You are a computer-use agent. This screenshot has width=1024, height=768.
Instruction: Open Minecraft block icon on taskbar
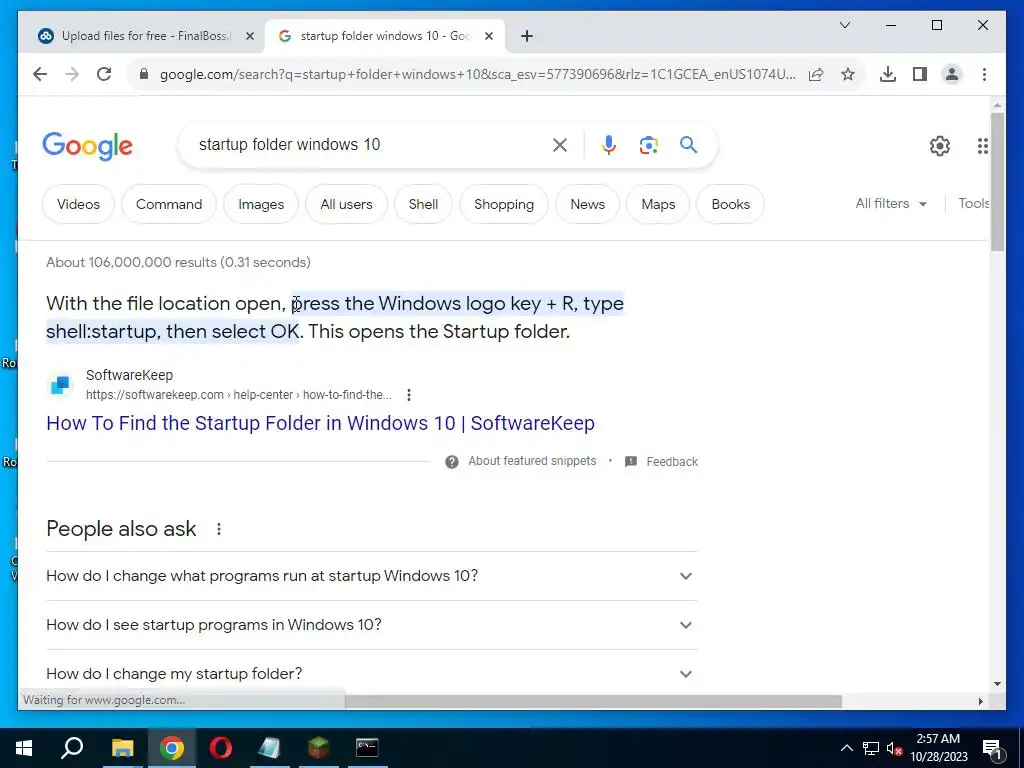[319, 748]
